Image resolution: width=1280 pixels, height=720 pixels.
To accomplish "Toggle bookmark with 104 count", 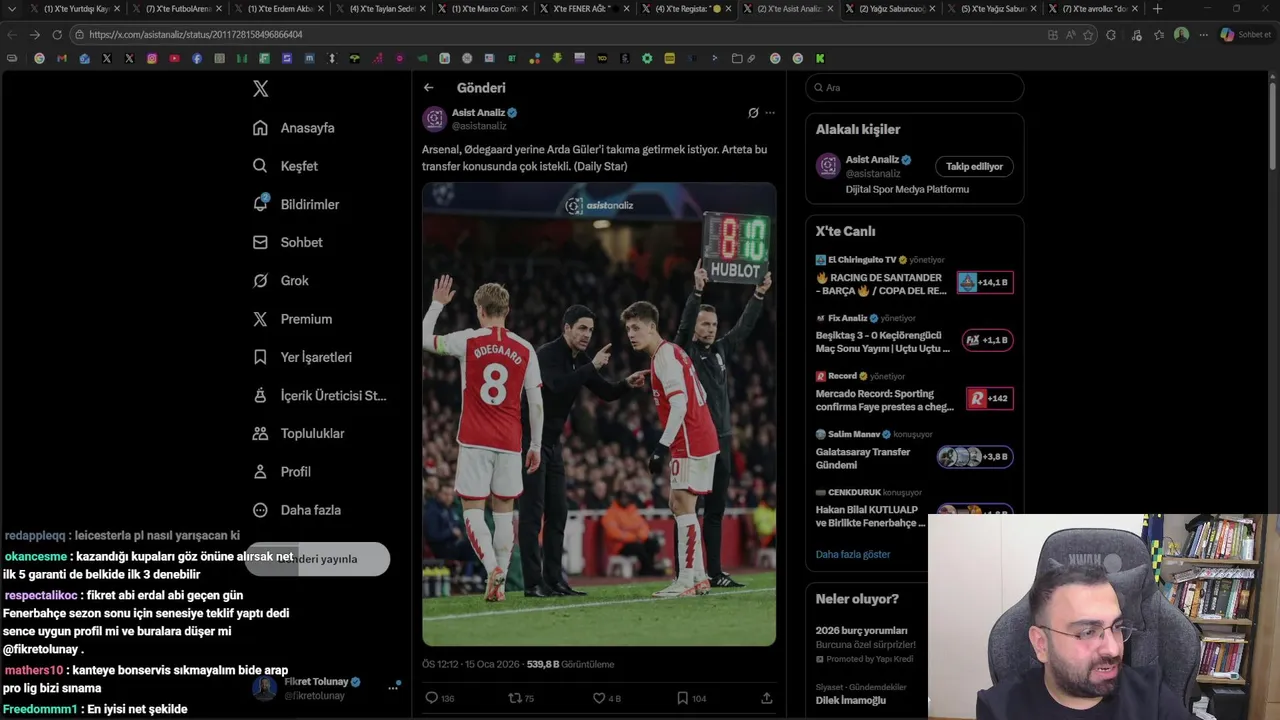I will [x=691, y=698].
